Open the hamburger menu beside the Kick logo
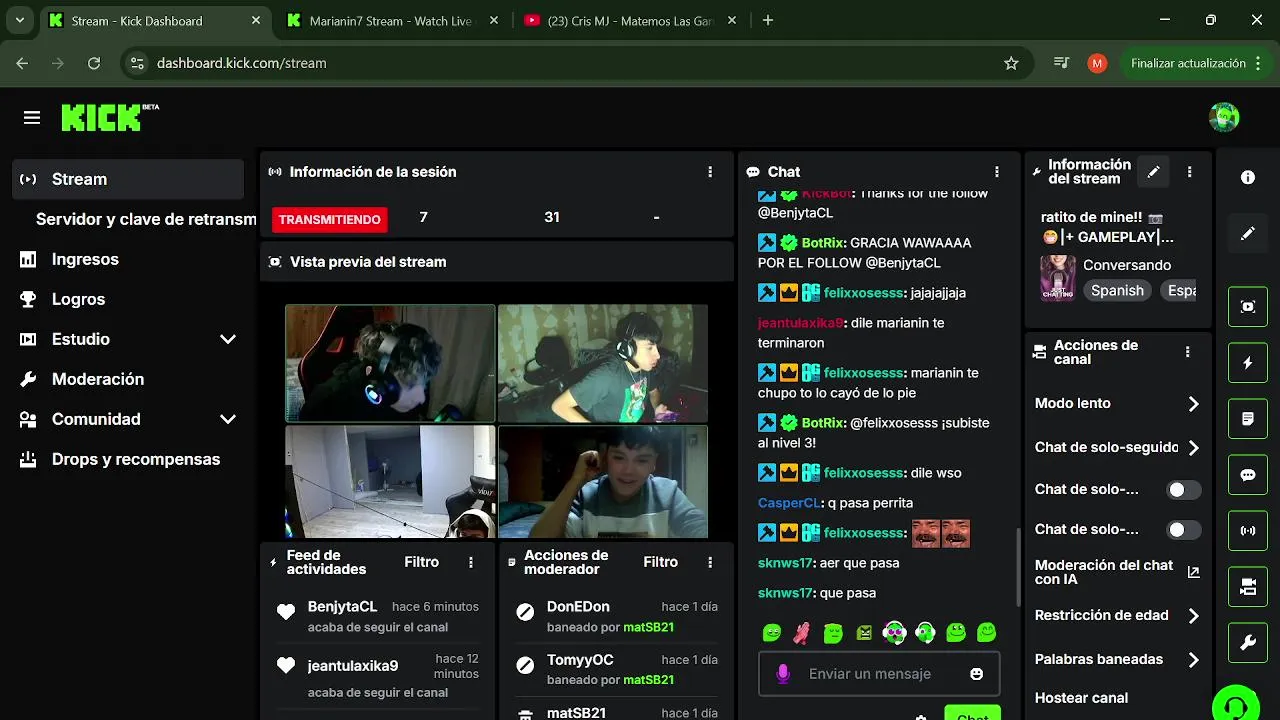Image resolution: width=1280 pixels, height=720 pixels. [32, 118]
